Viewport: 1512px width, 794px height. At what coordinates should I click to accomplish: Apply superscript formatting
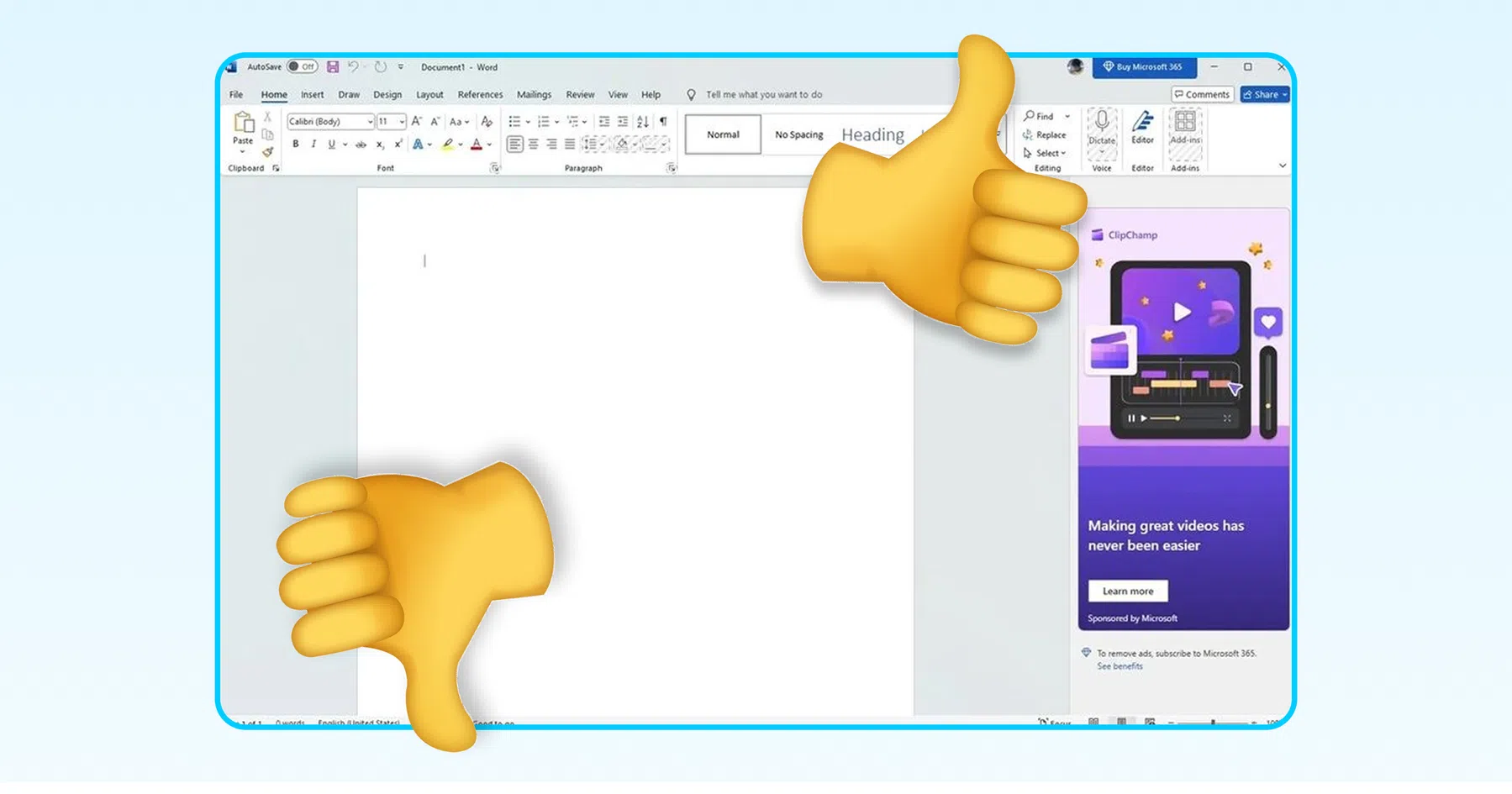pos(398,145)
